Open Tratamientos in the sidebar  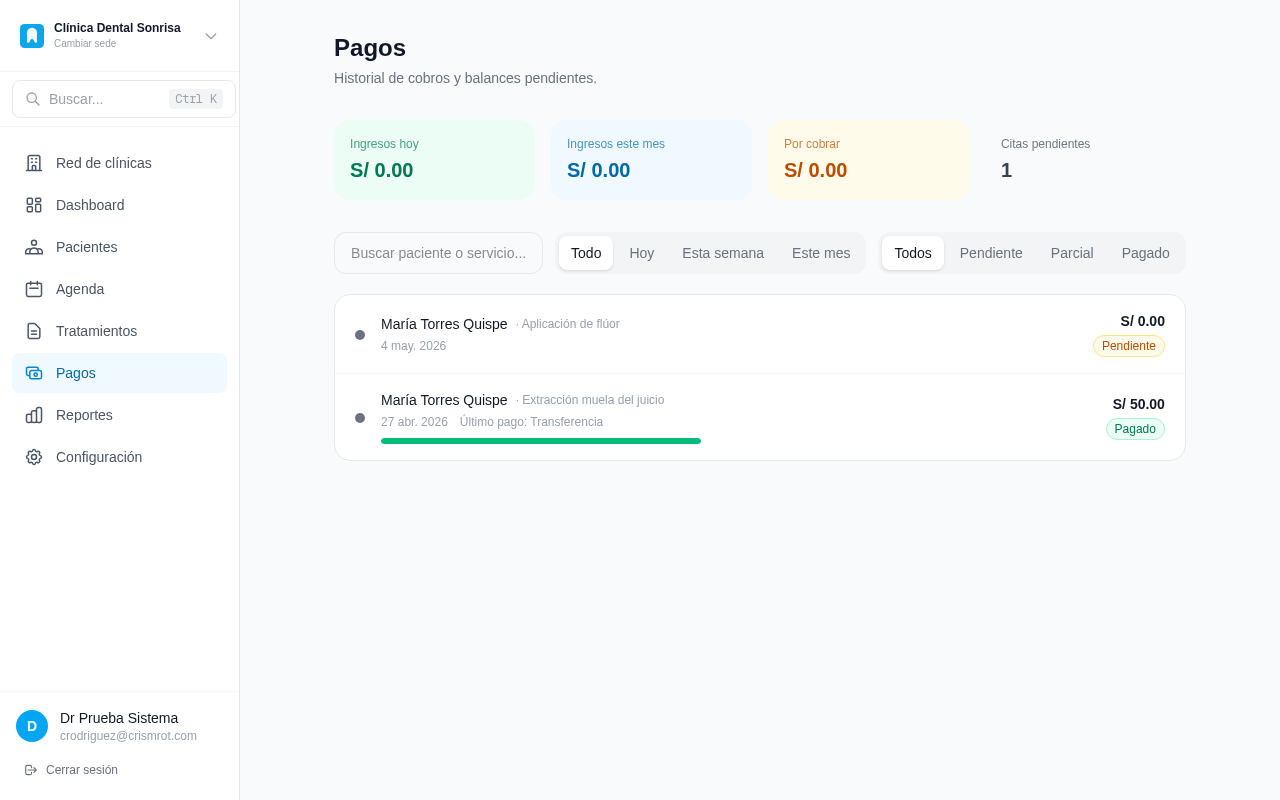pos(120,331)
